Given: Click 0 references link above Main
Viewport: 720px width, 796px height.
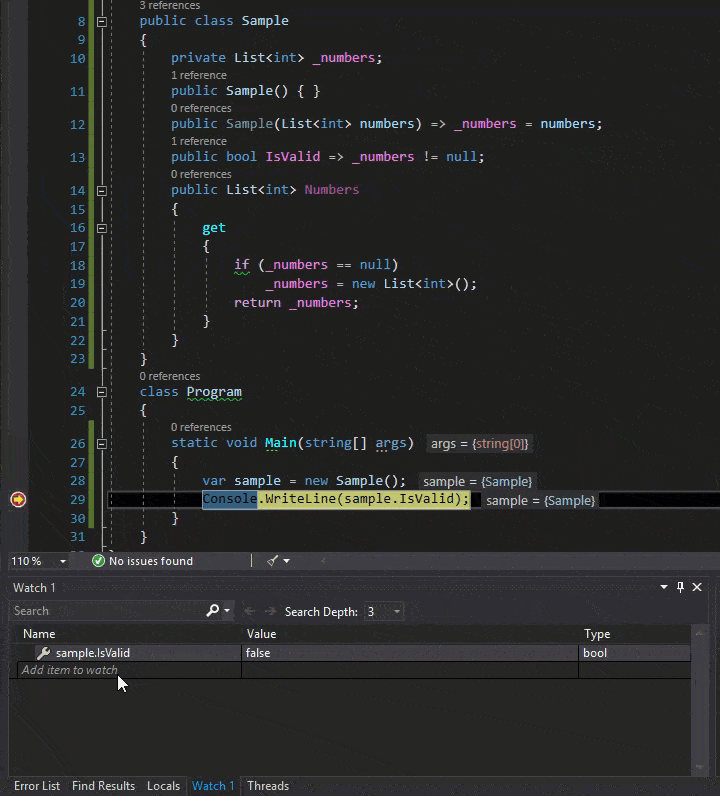Looking at the screenshot, I should pyautogui.click(x=201, y=427).
